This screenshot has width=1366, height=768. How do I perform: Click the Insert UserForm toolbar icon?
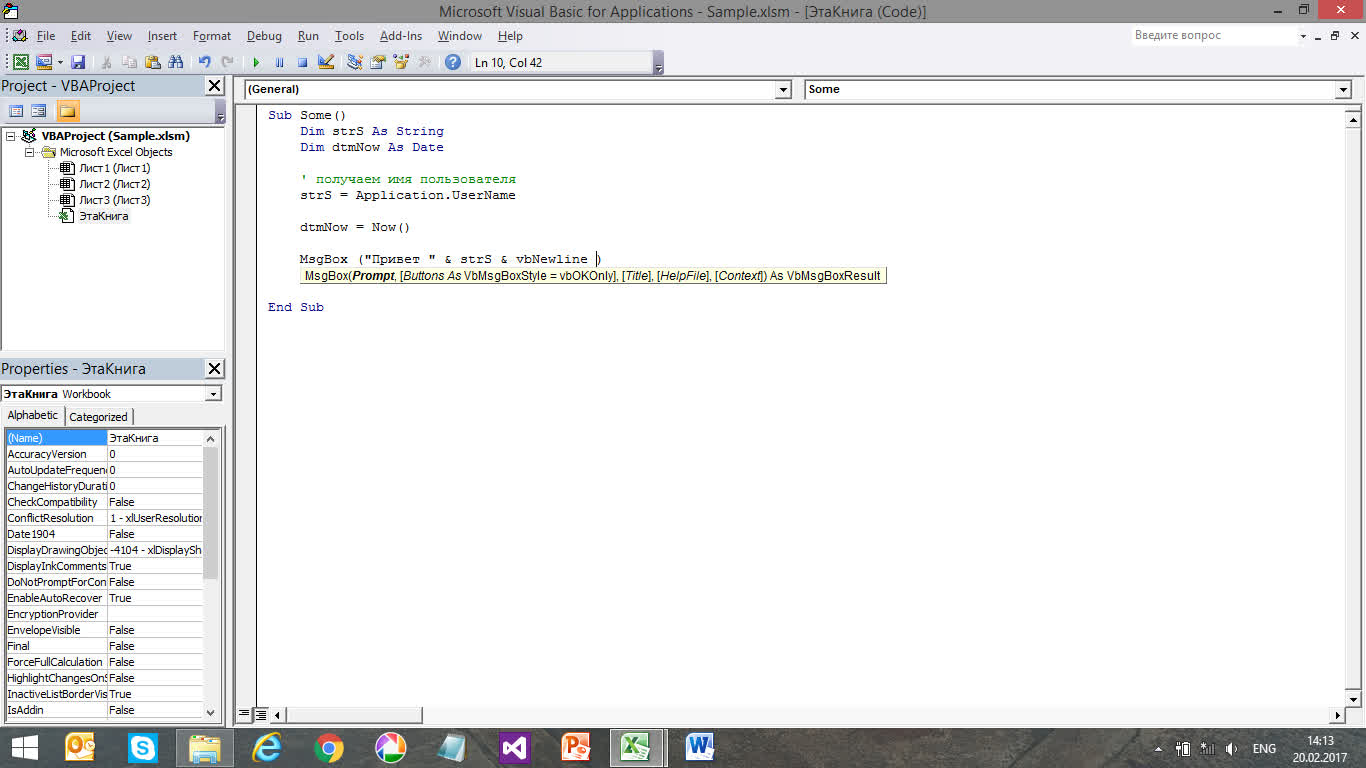43,62
